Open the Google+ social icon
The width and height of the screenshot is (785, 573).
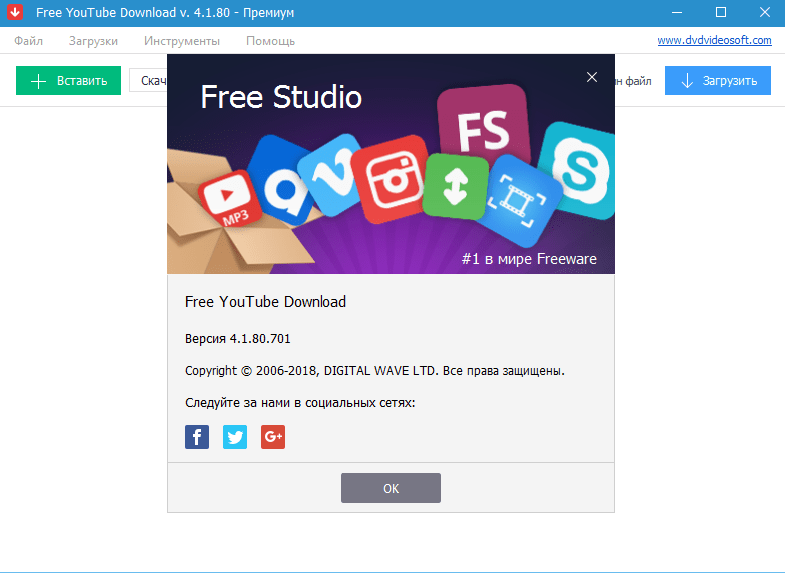[273, 437]
